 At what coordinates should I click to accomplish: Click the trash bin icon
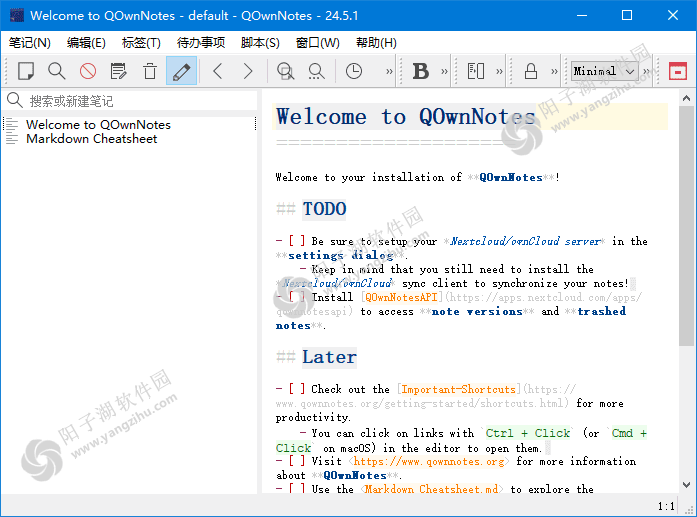(x=150, y=71)
